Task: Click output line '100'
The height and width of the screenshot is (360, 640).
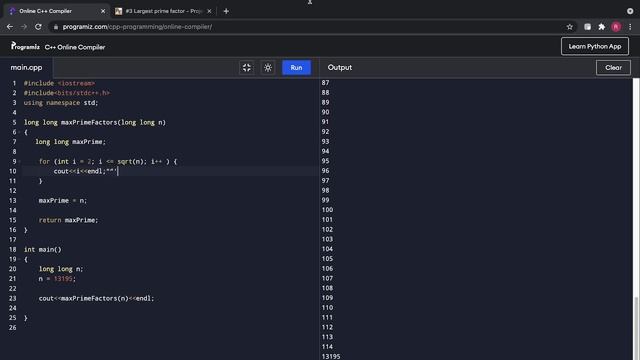Action: pos(327,210)
